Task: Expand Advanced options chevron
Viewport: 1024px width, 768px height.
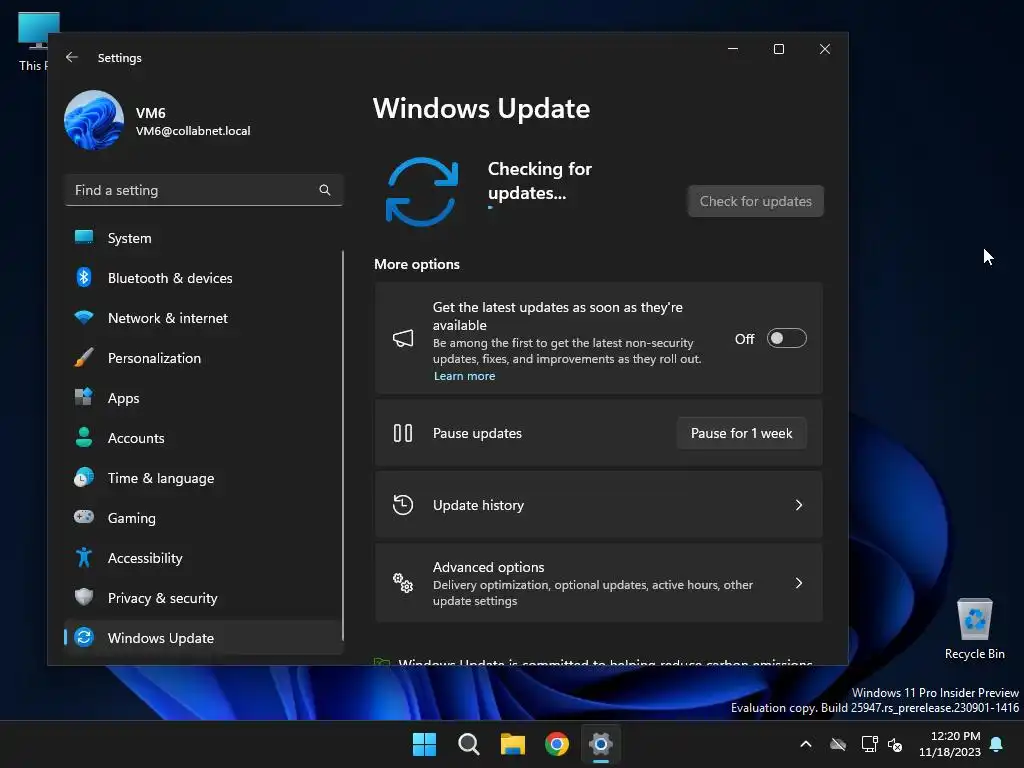Action: [x=799, y=583]
